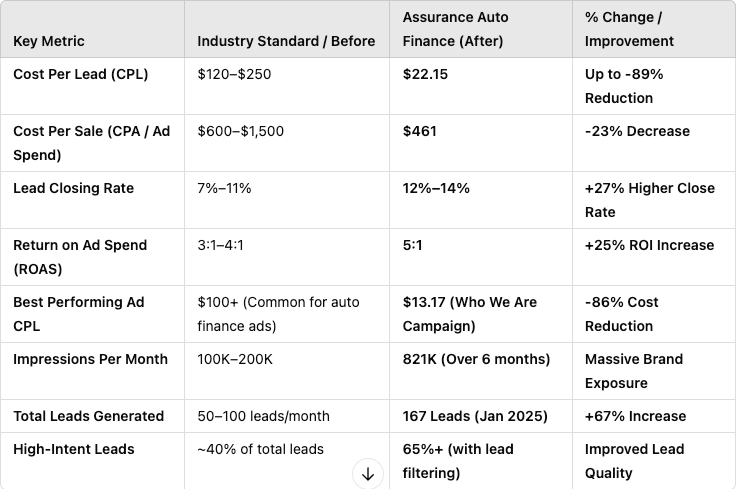Select the Return on Ad Spend label

[x=80, y=256]
